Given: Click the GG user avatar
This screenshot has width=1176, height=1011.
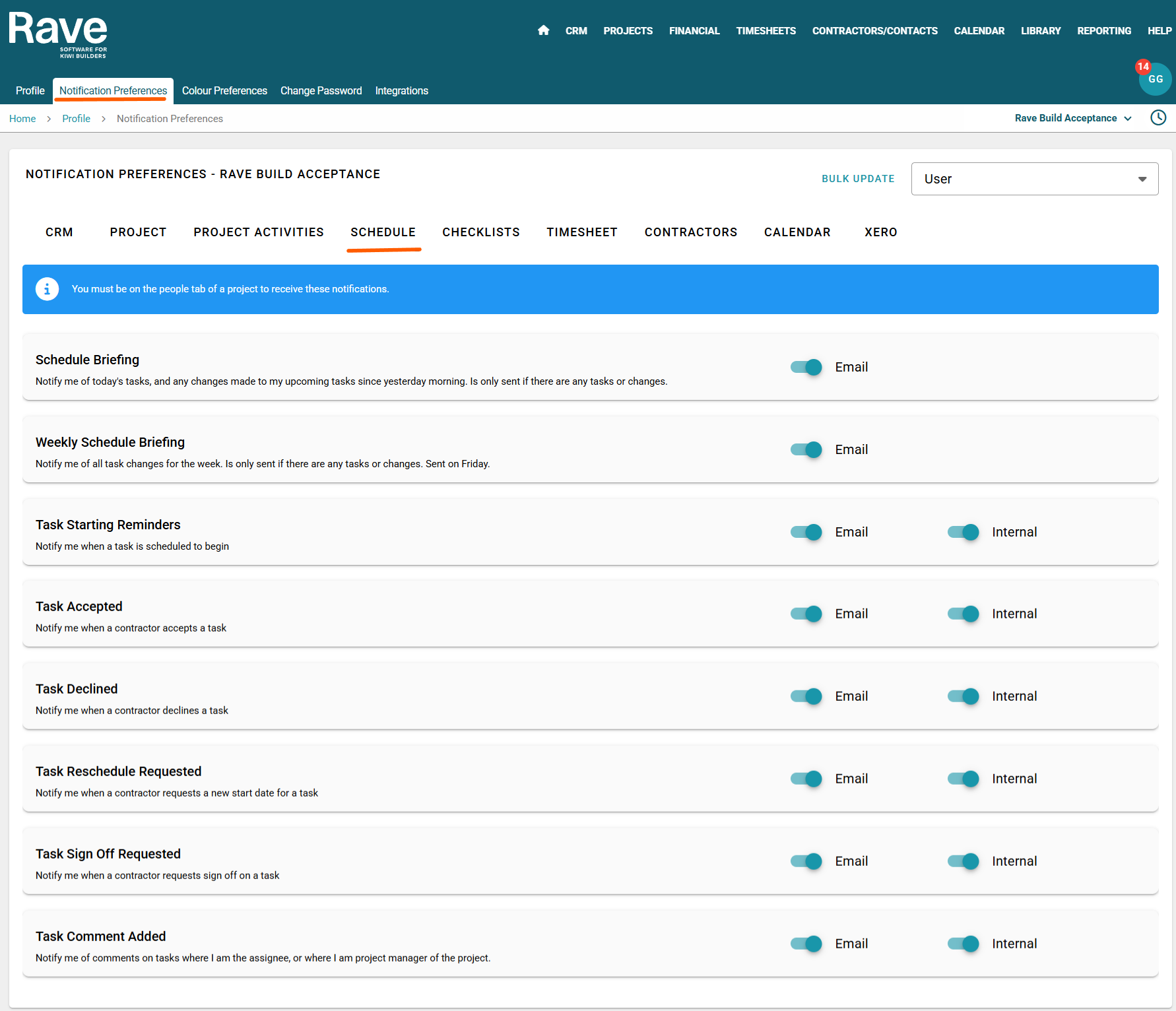Looking at the screenshot, I should (x=1155, y=80).
